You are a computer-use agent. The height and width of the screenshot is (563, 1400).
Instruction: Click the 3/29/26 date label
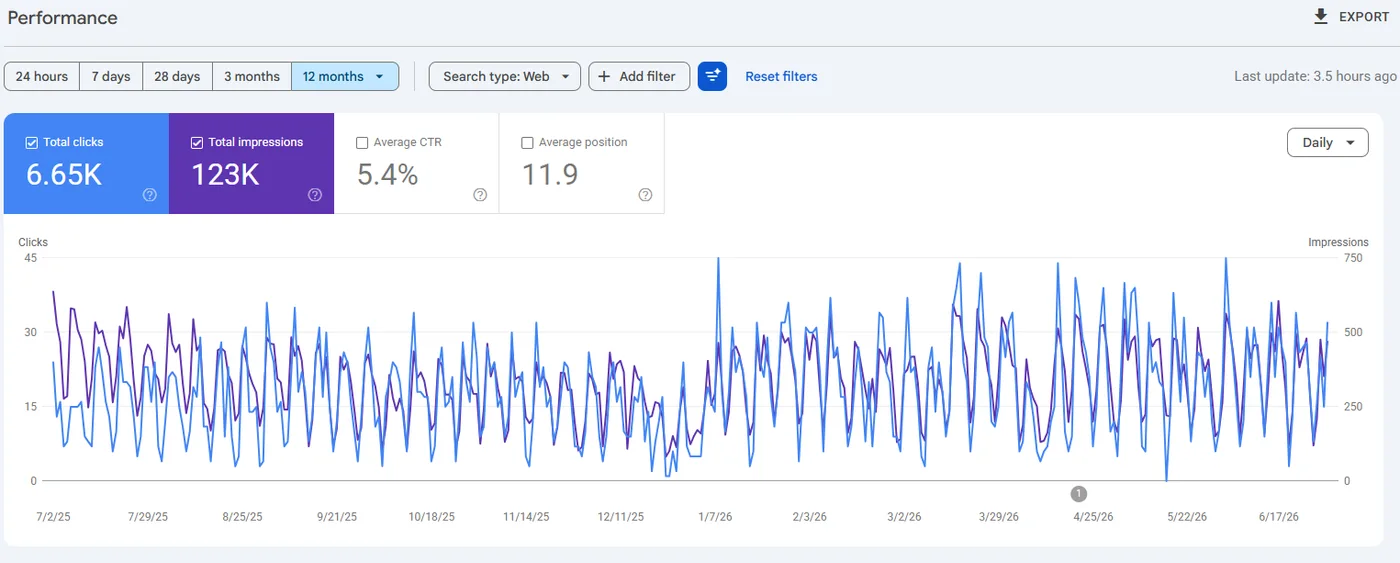coord(998,517)
